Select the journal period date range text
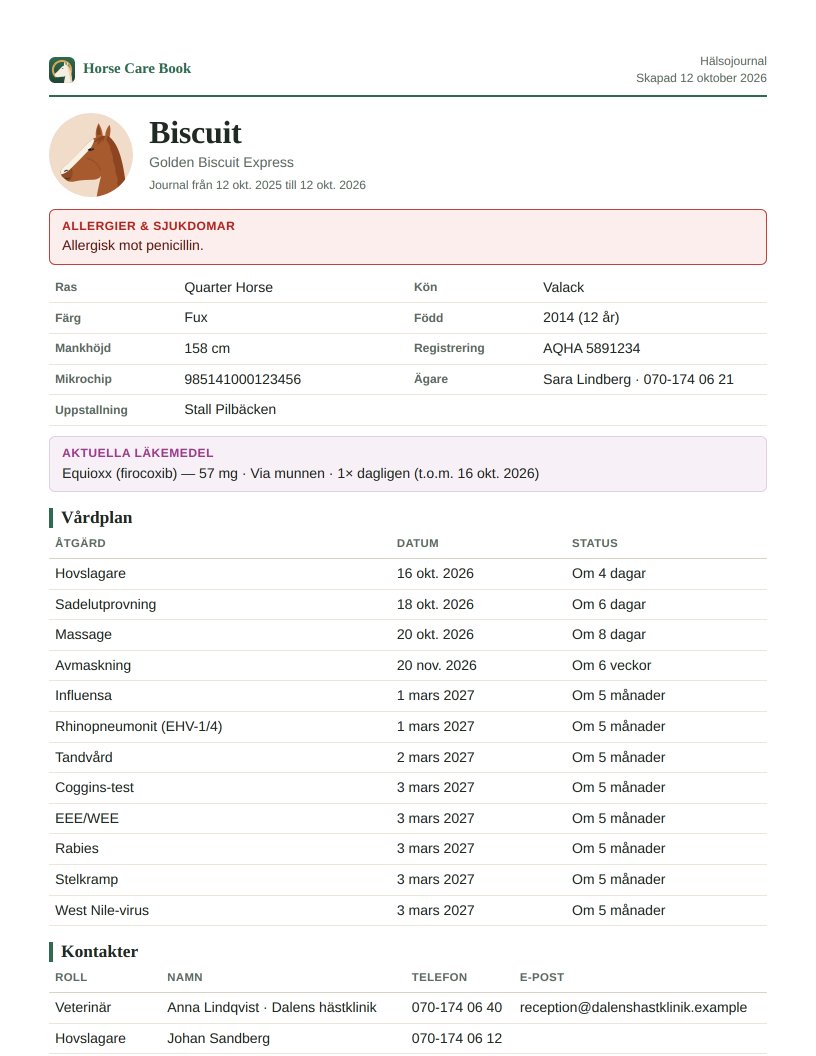Image resolution: width=816 pixels, height=1056 pixels. click(x=257, y=185)
